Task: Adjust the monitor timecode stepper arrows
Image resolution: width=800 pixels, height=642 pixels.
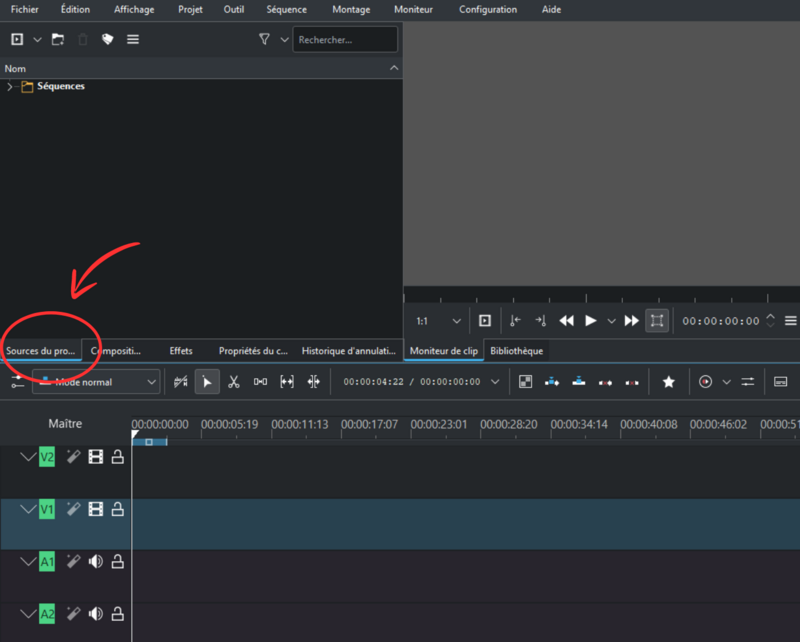Action: pyautogui.click(x=770, y=320)
